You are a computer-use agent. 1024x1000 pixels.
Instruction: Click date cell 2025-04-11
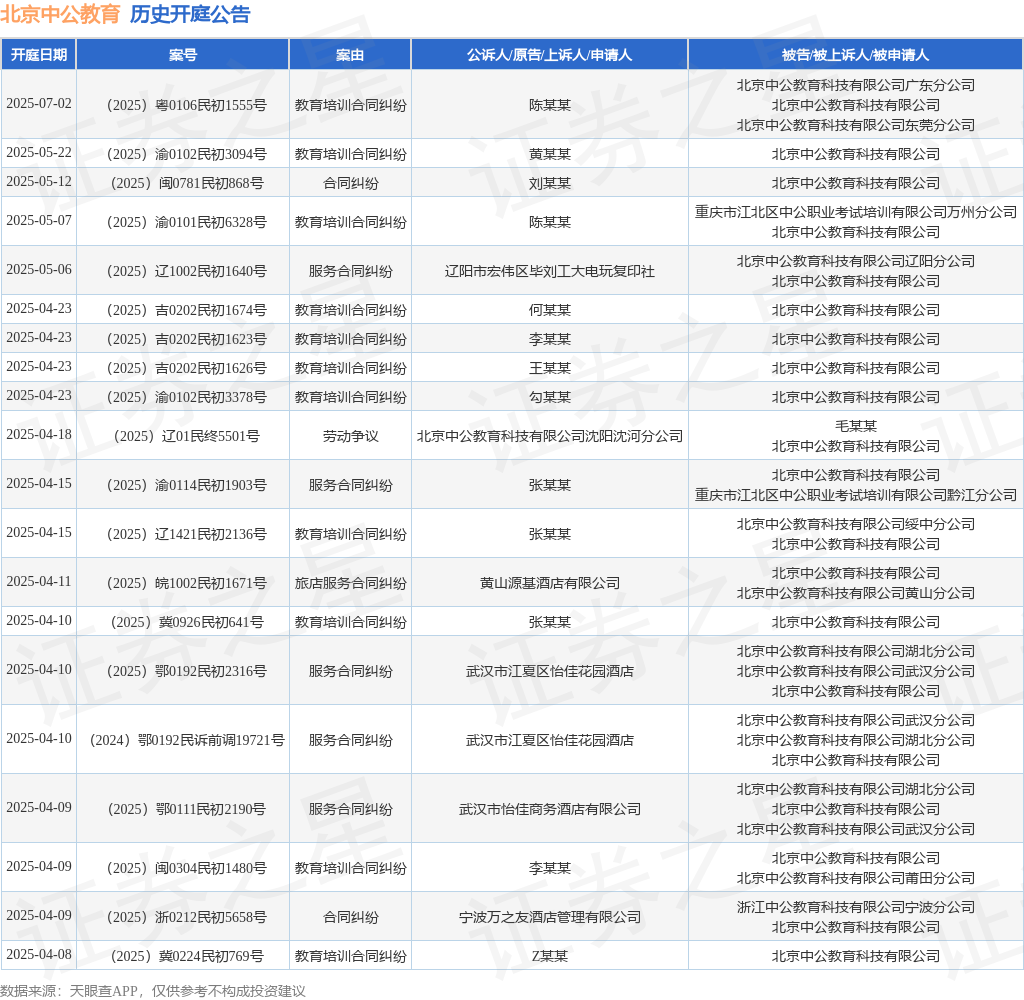pyautogui.click(x=39, y=582)
